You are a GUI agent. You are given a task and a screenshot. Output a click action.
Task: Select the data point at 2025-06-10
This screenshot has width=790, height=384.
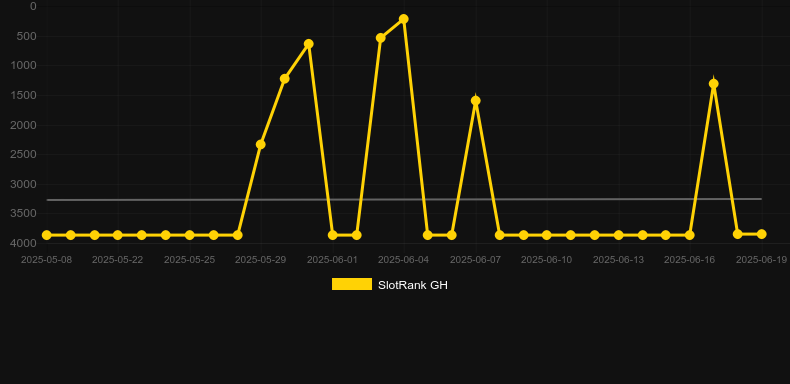[x=547, y=235]
